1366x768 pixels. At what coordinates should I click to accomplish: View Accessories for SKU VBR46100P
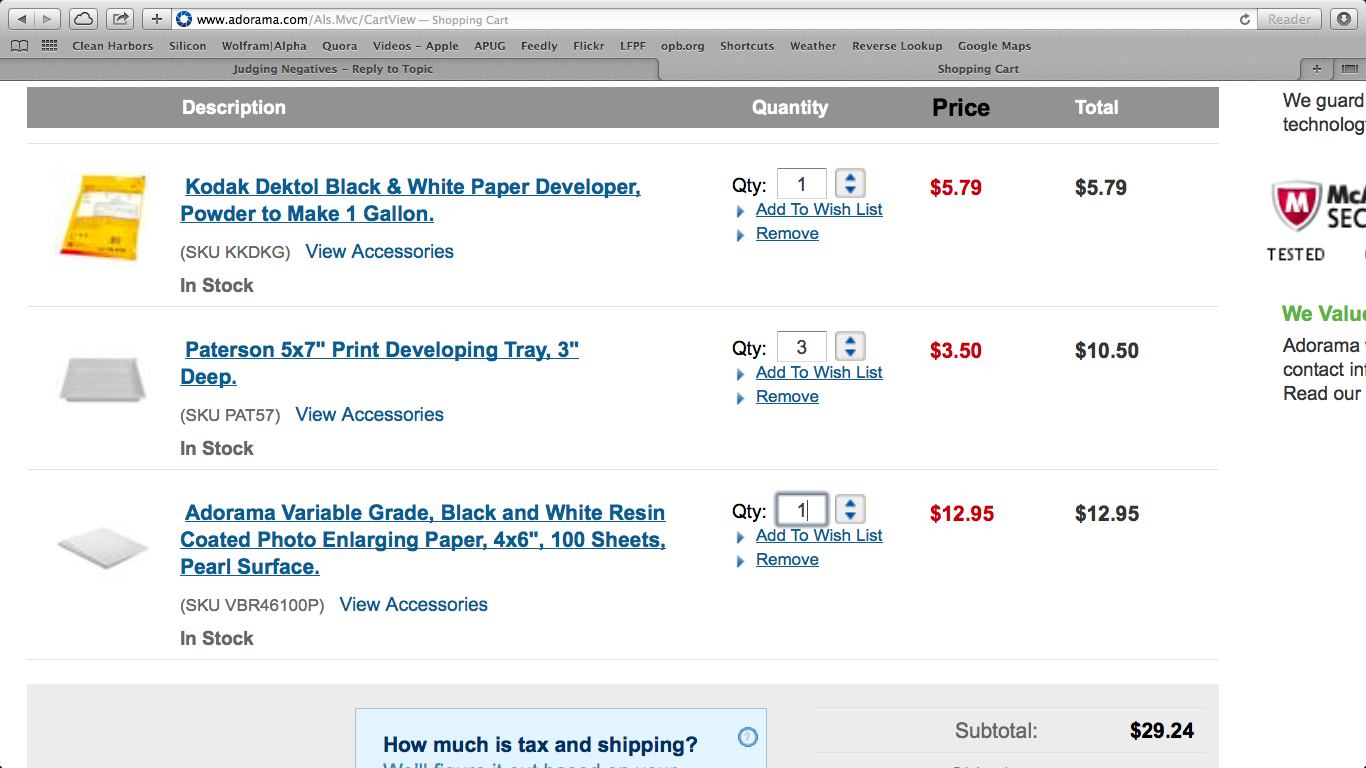[413, 605]
